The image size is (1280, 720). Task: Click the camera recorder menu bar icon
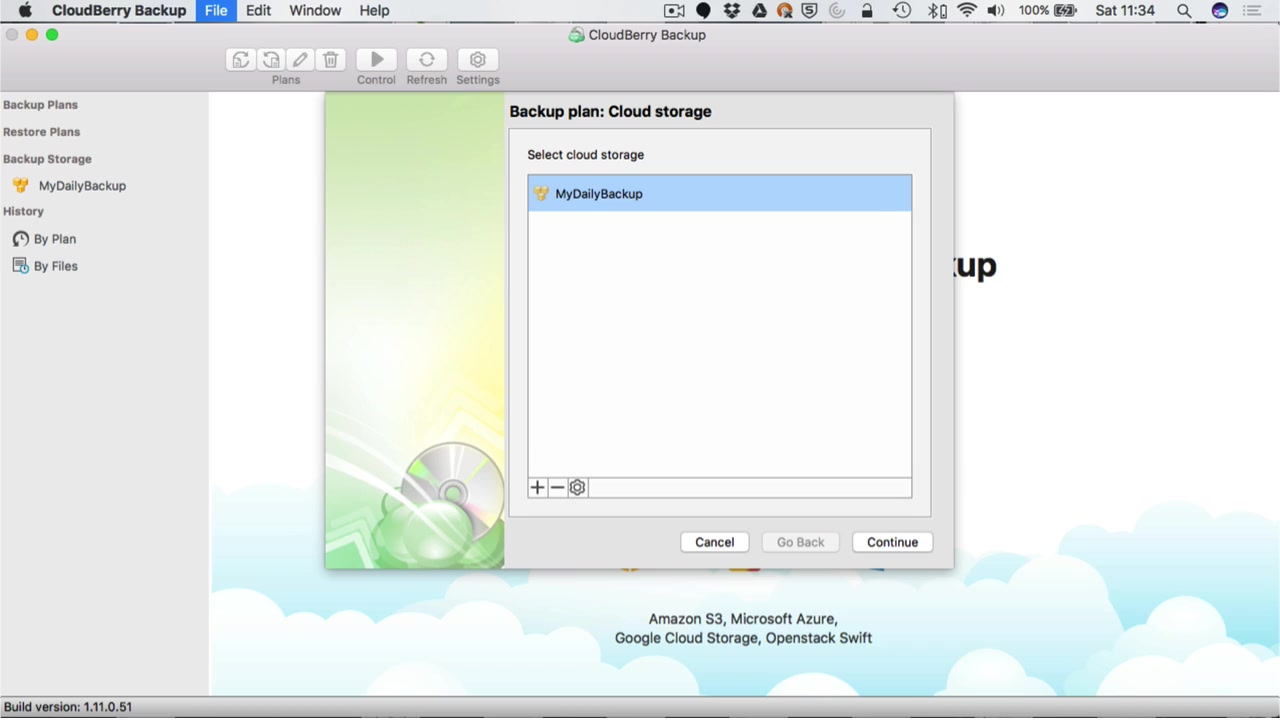coord(674,11)
